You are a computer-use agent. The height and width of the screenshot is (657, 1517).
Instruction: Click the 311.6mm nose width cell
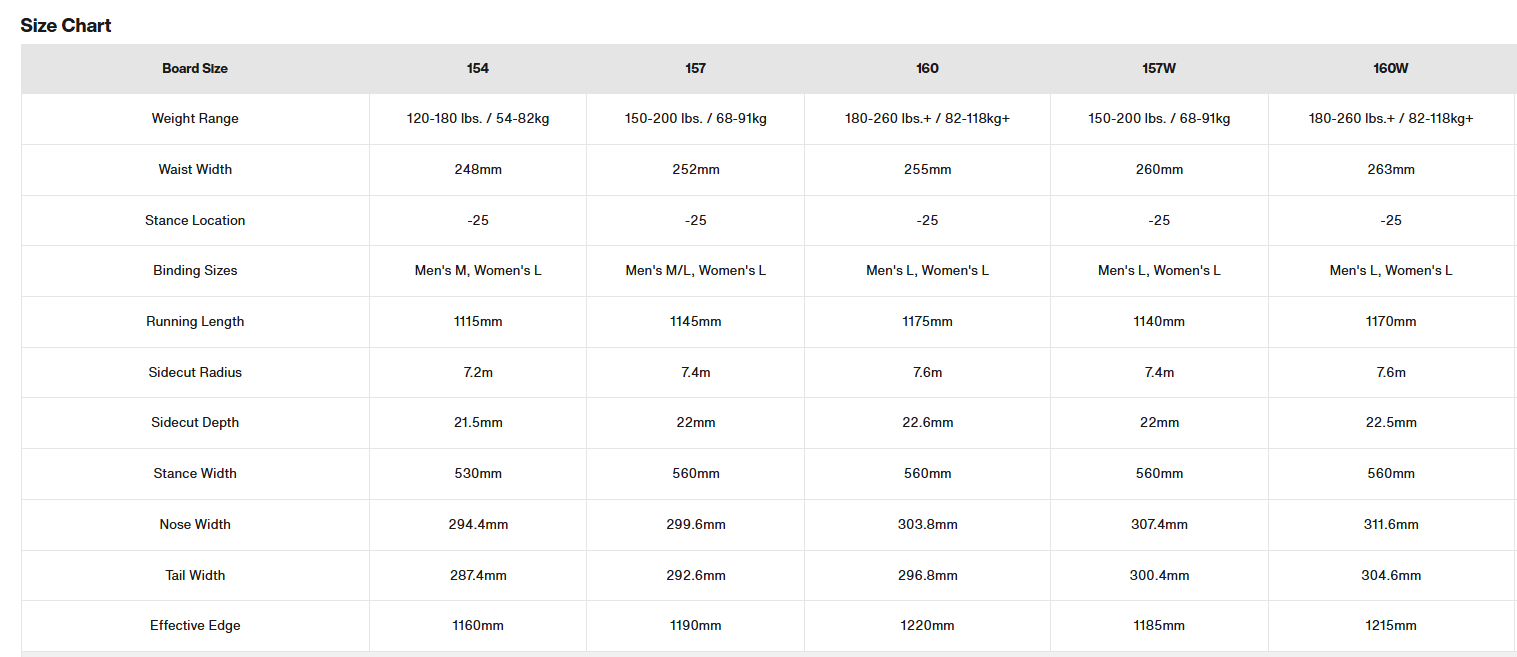click(x=1391, y=524)
